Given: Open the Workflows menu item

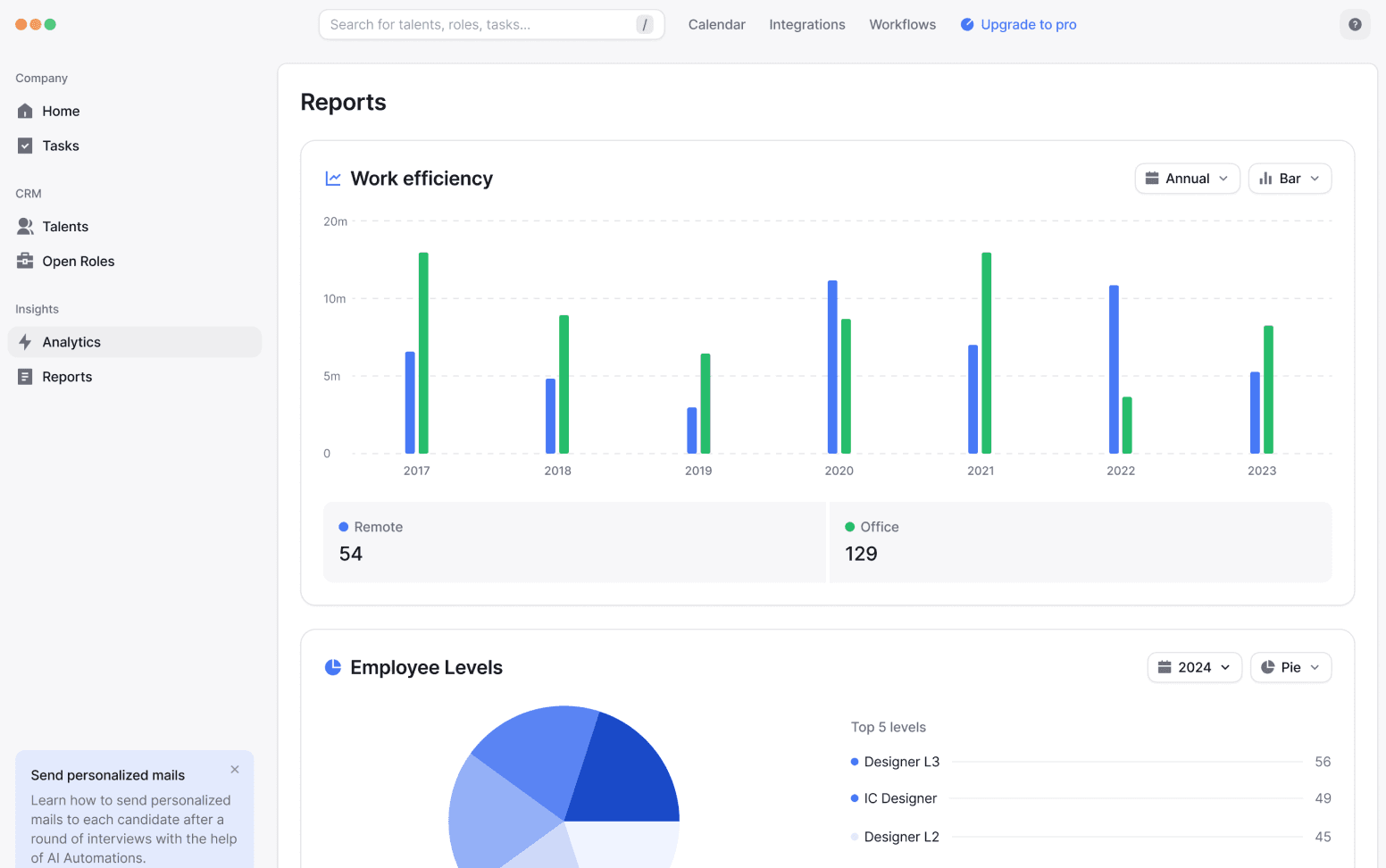Looking at the screenshot, I should click(x=902, y=25).
